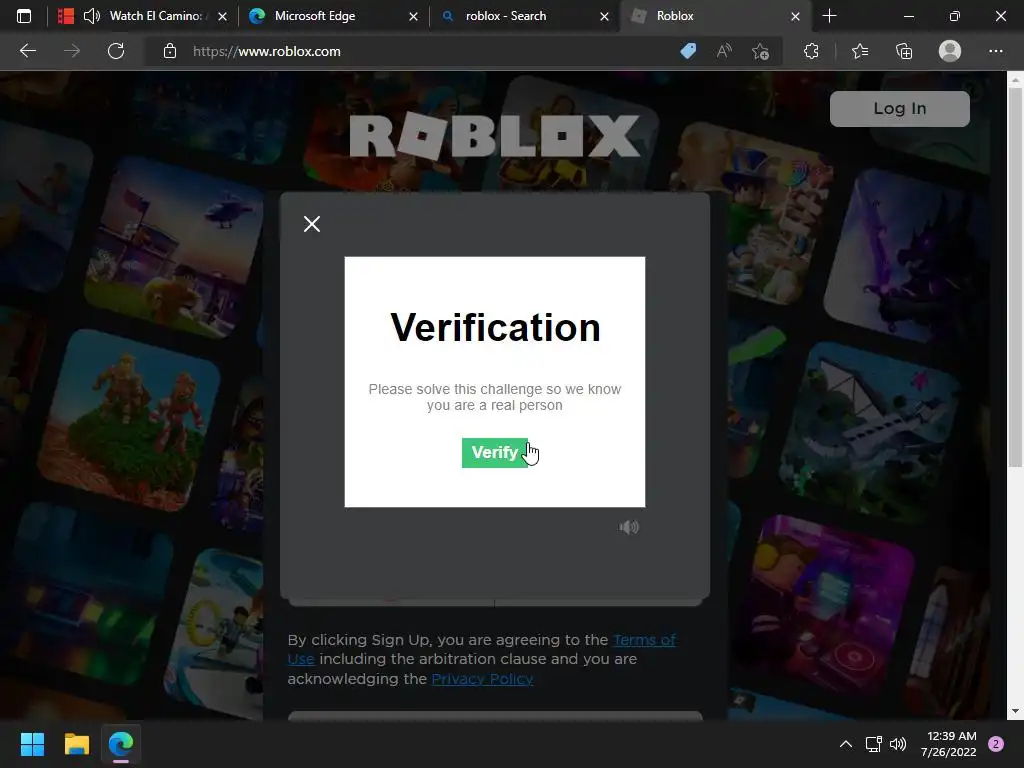Add this page to favorites
The image size is (1024, 768).
coord(760,51)
